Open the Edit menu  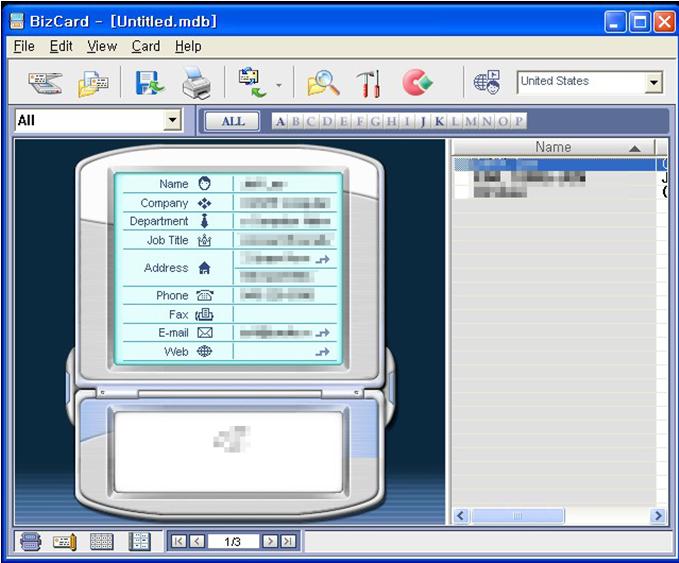(61, 46)
